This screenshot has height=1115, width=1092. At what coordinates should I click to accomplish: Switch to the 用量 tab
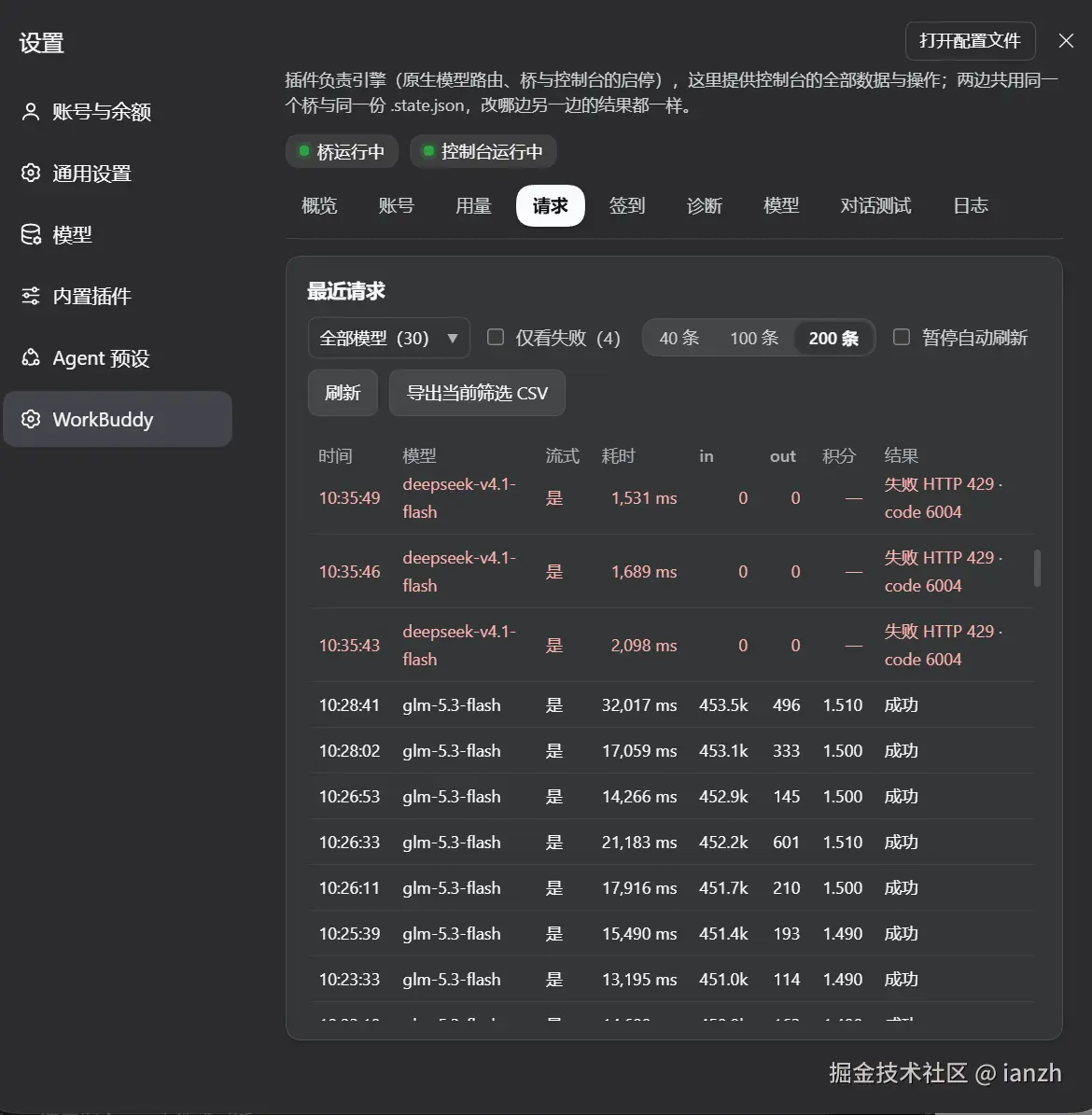473,205
